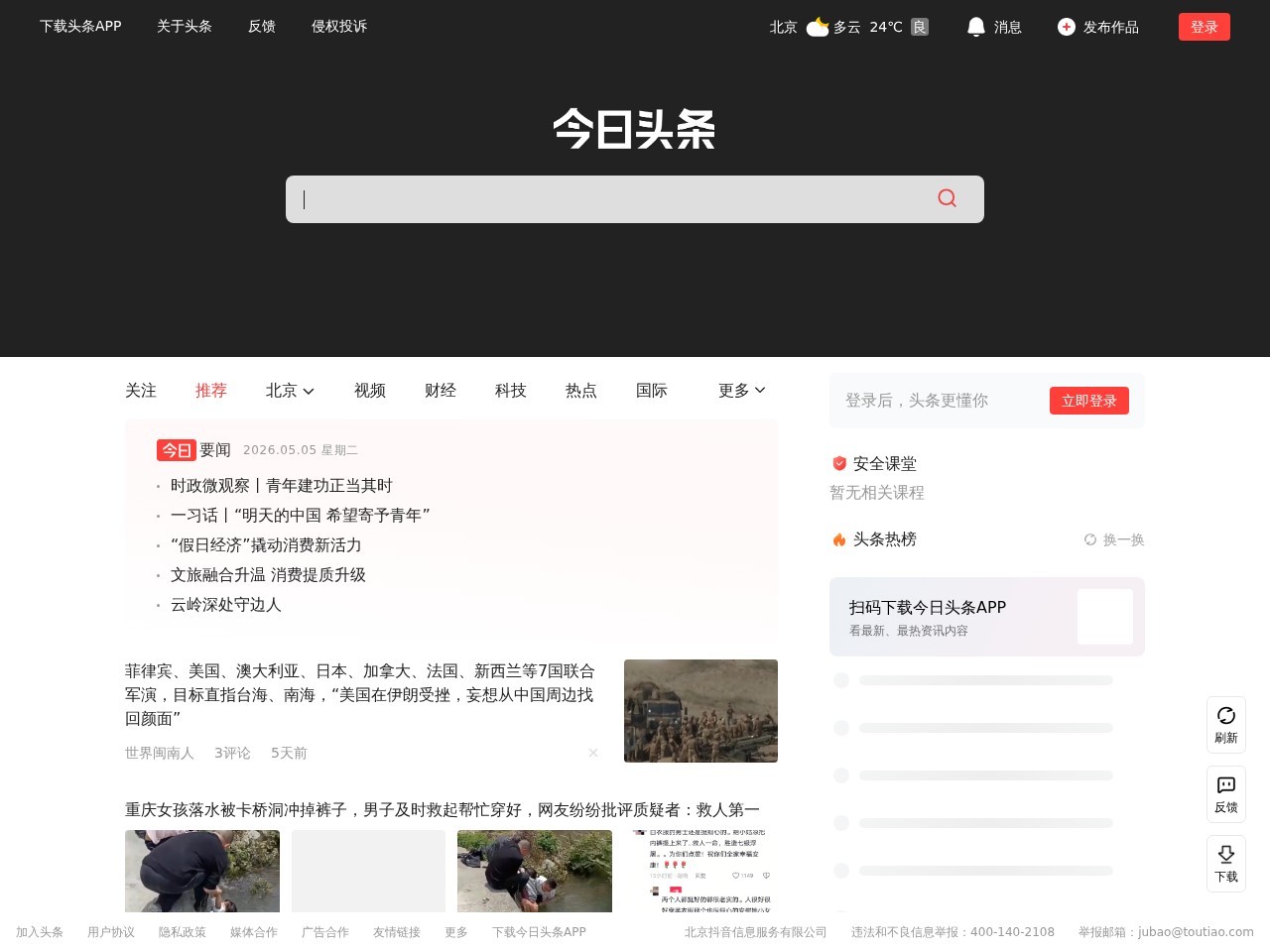Screen dimensions: 1270x952
Task: Click the red 登录 button
Action: point(1205,27)
